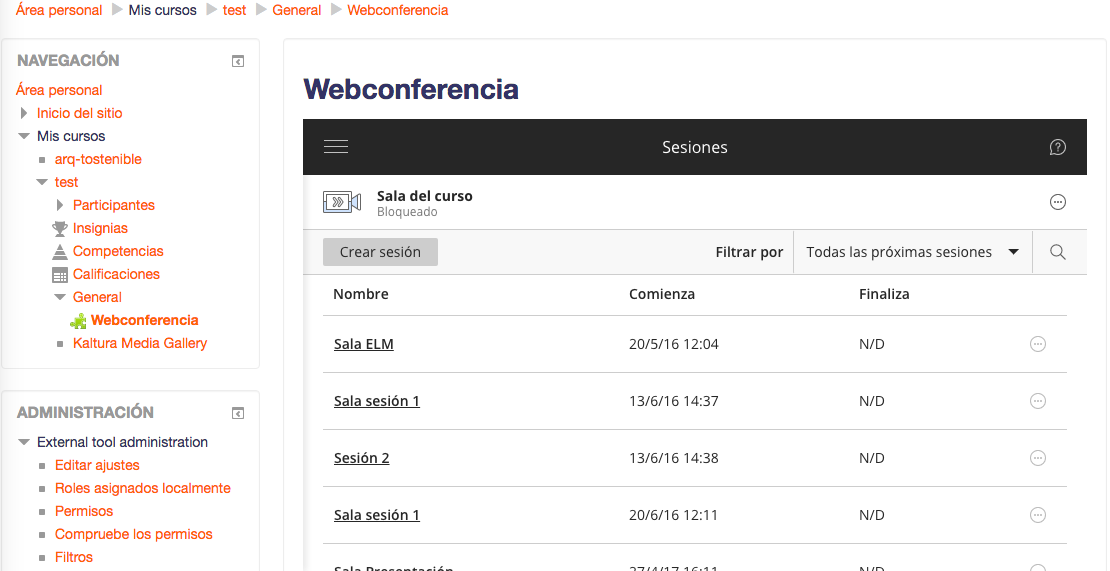Click test in the breadcrumb

coord(234,10)
